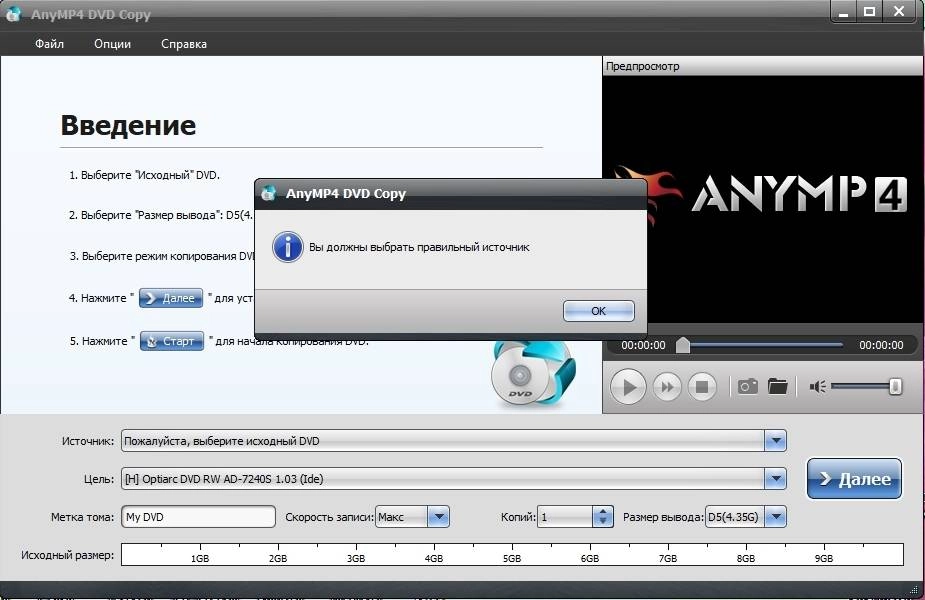Image resolution: width=925 pixels, height=600 pixels.
Task: Expand the Источник dropdown
Action: pyautogui.click(x=775, y=441)
